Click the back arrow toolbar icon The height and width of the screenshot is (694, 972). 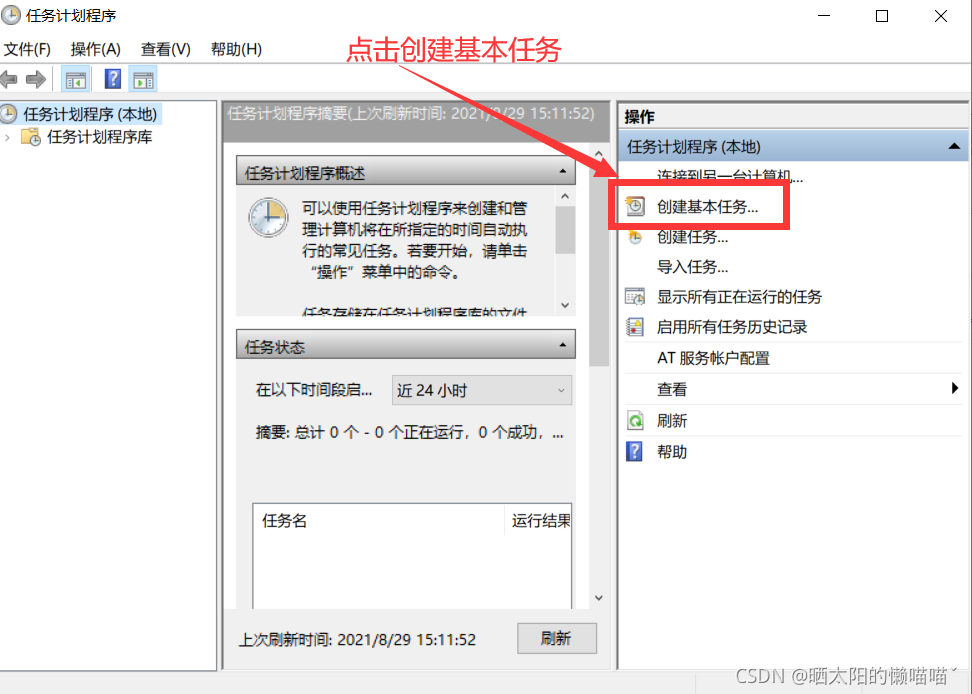pos(9,79)
